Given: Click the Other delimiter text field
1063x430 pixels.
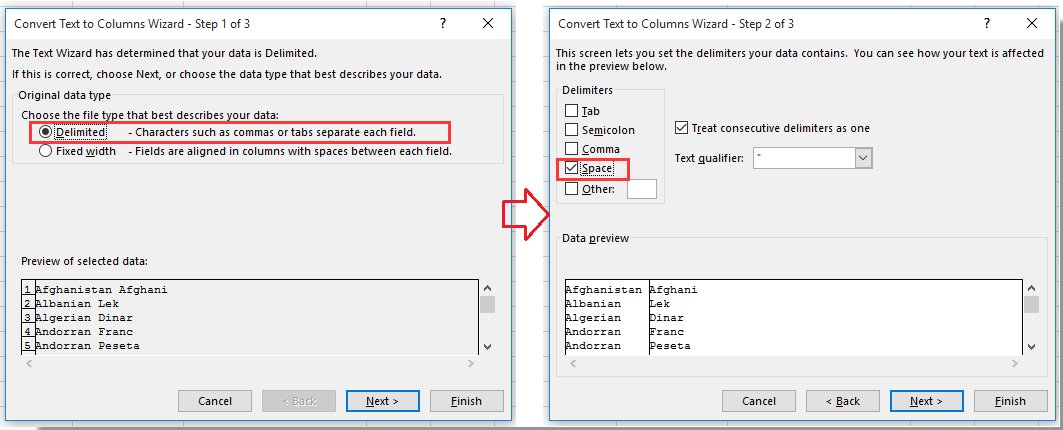Looking at the screenshot, I should [641, 189].
